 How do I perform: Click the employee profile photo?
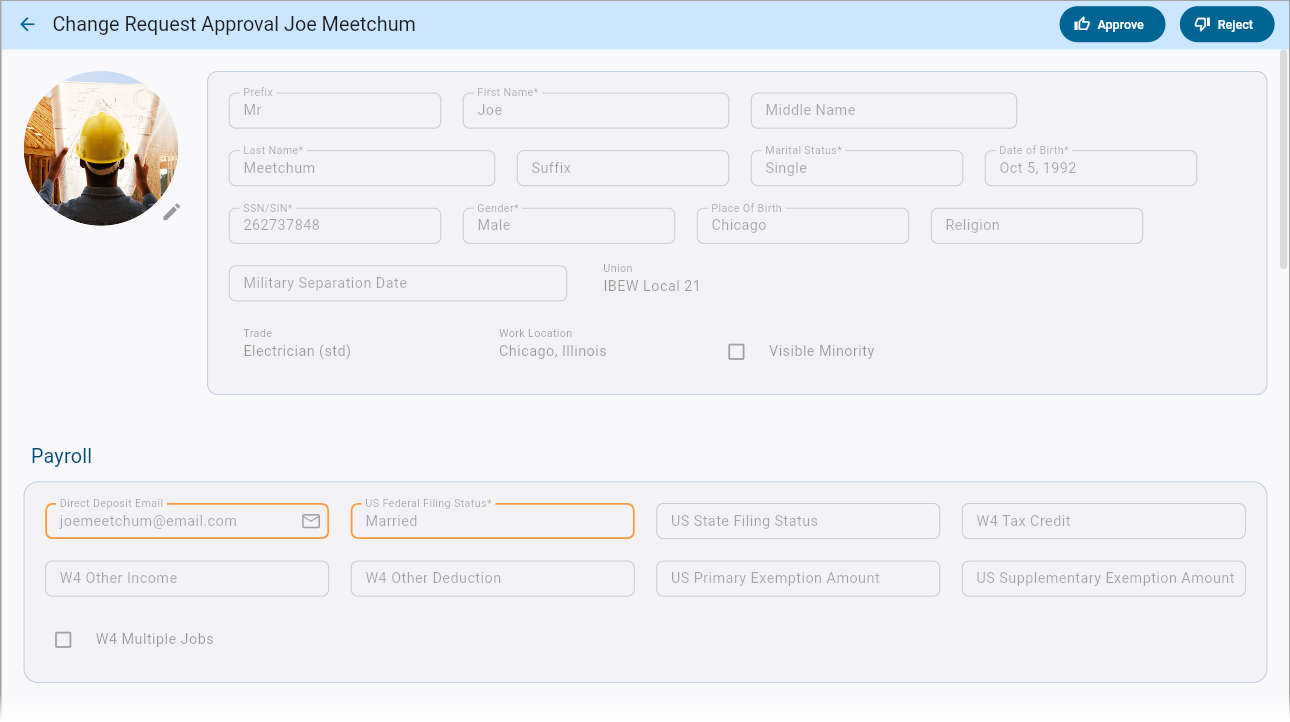click(101, 148)
